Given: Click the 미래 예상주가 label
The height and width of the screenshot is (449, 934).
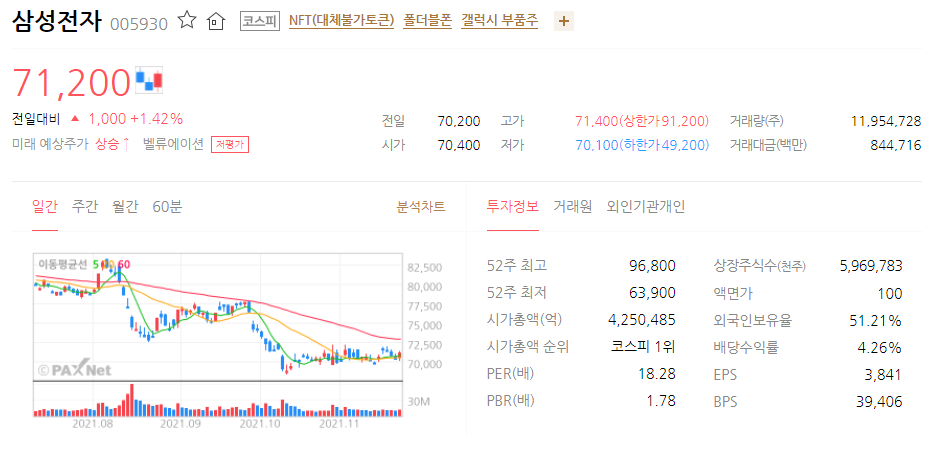Looking at the screenshot, I should pyautogui.click(x=50, y=144).
